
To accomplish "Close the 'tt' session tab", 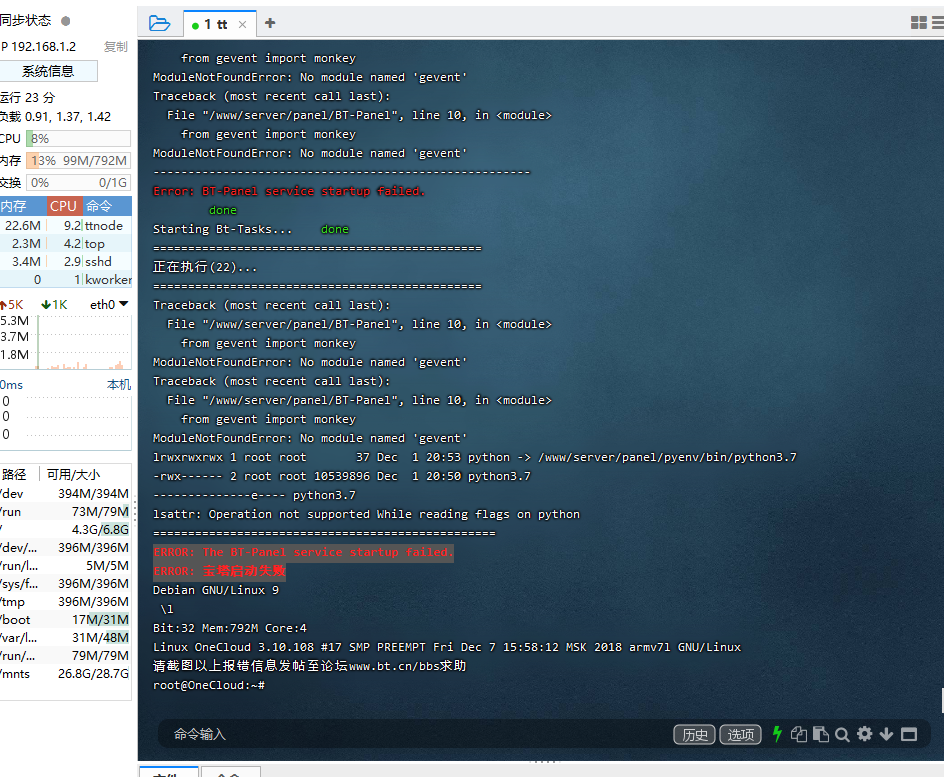I will tap(242, 25).
